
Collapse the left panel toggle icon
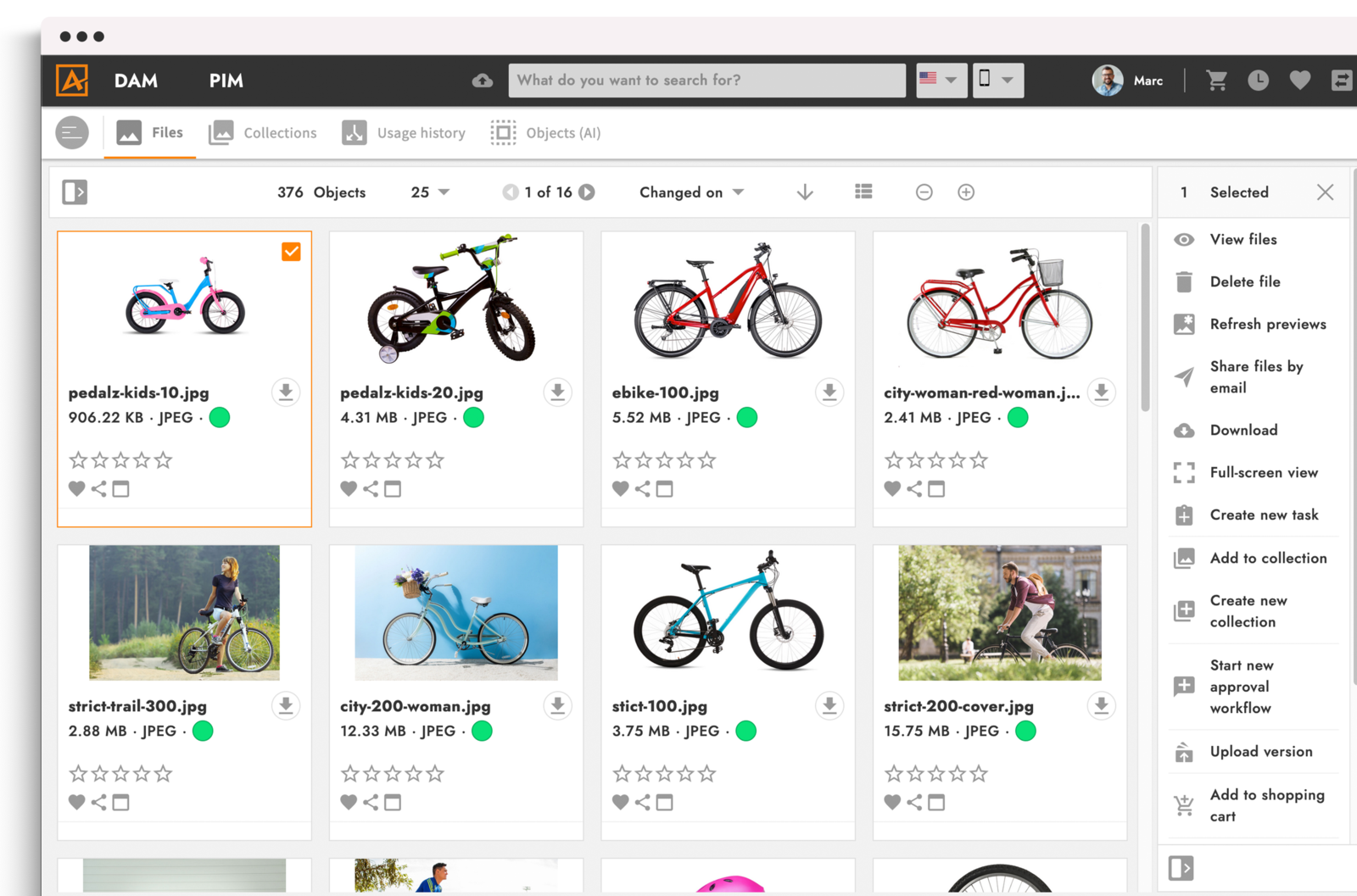point(75,192)
